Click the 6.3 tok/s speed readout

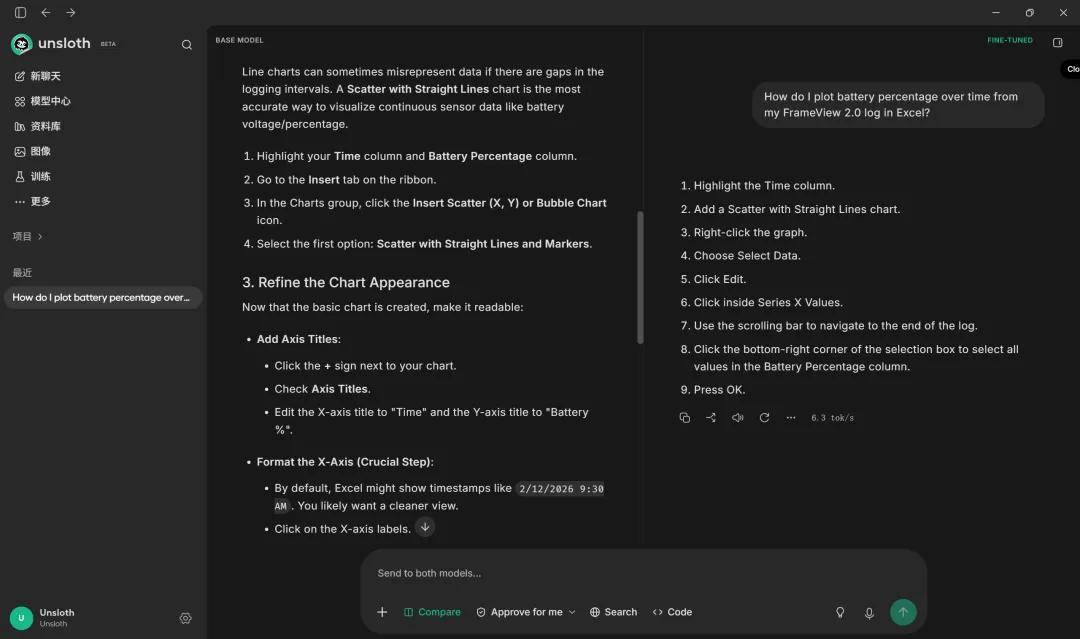pos(832,418)
